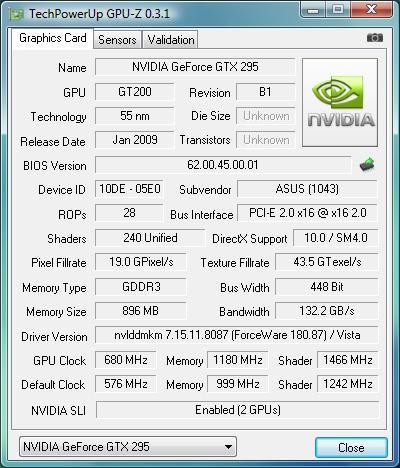400x468 pixels.
Task: Click default Shader clock 1242 MHz
Action: coord(347,384)
